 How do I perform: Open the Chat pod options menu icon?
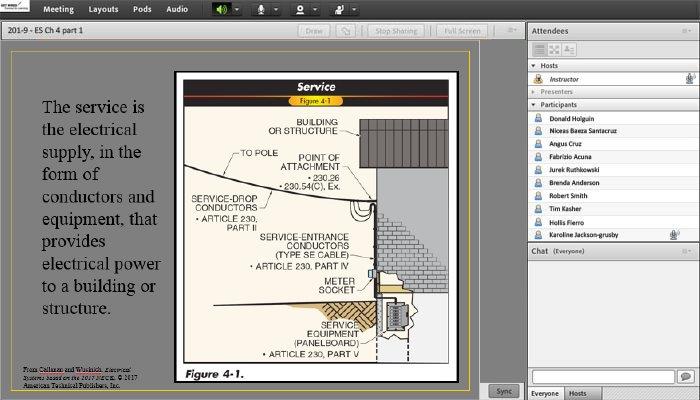point(687,251)
